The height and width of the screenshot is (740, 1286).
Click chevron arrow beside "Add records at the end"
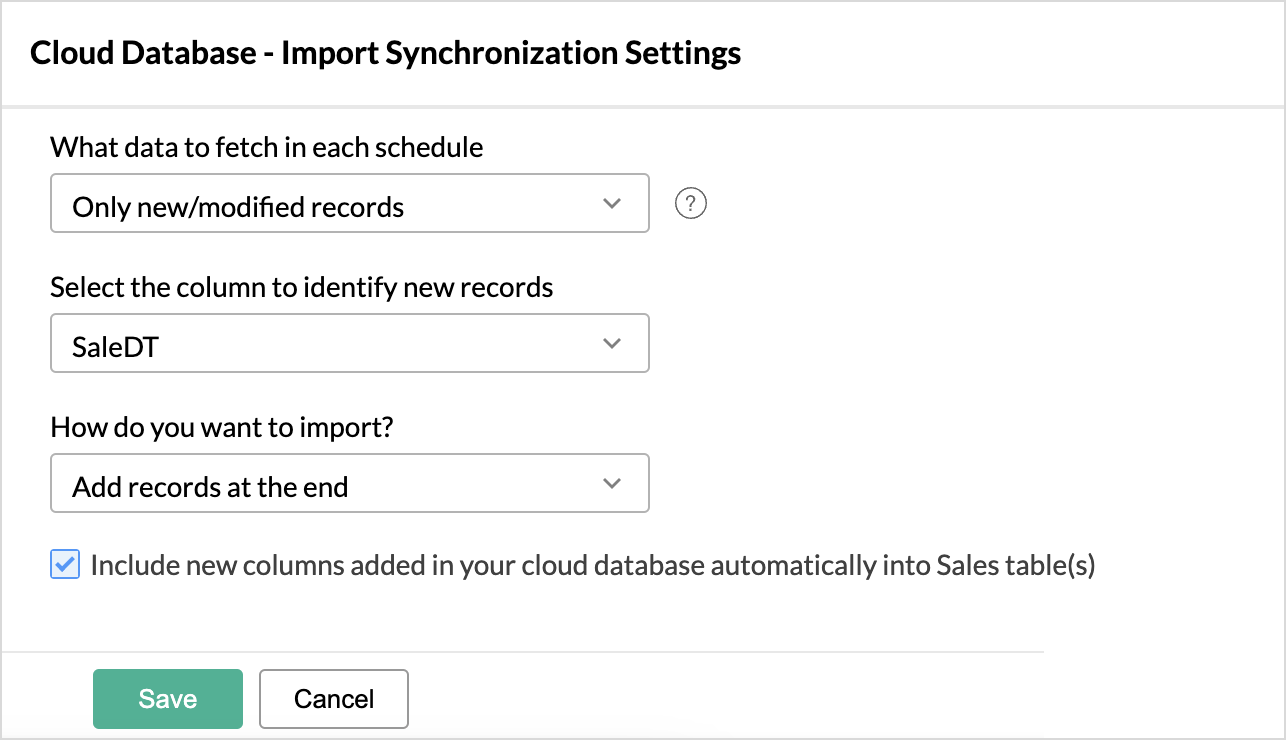point(613,484)
